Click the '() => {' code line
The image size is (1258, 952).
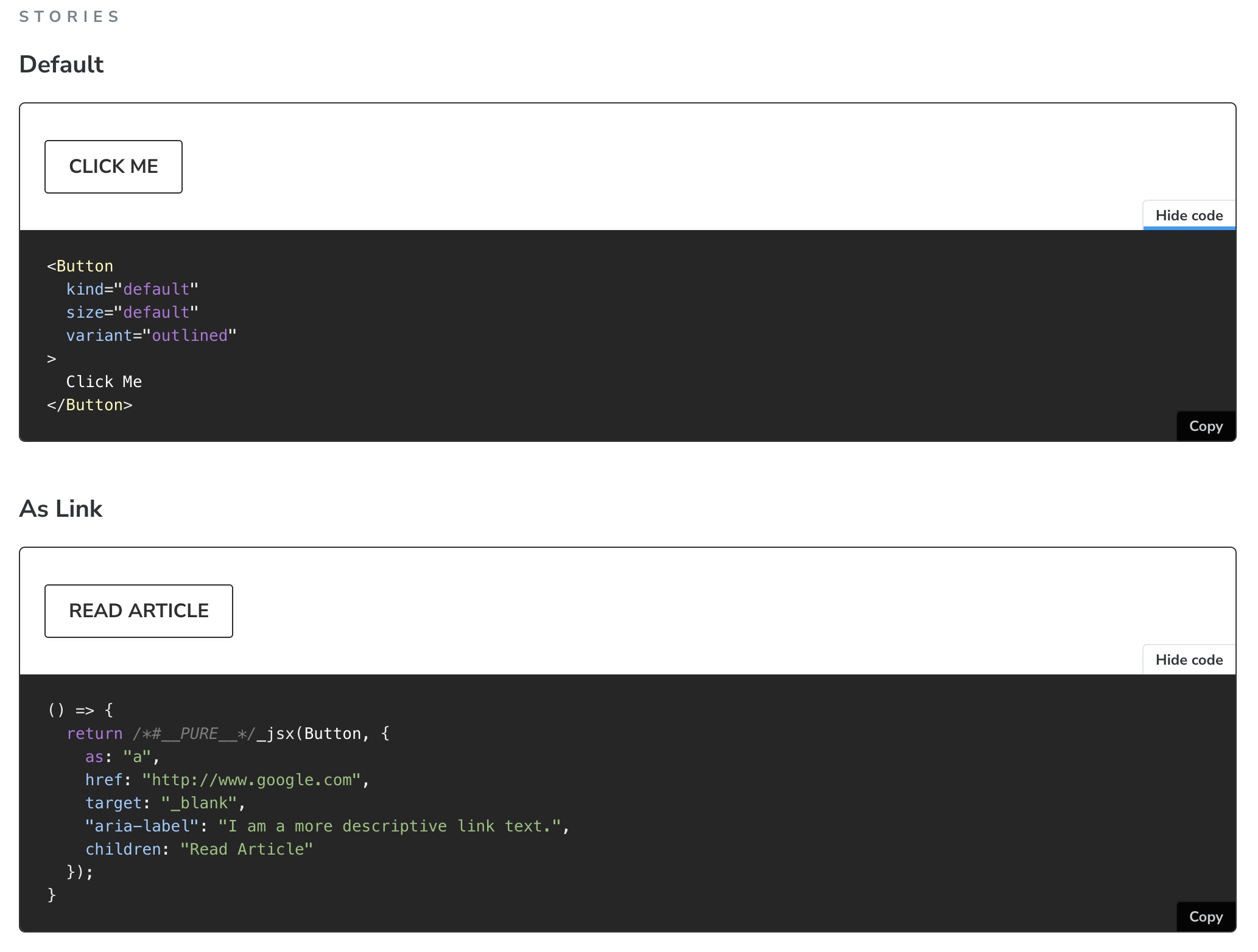coord(80,710)
